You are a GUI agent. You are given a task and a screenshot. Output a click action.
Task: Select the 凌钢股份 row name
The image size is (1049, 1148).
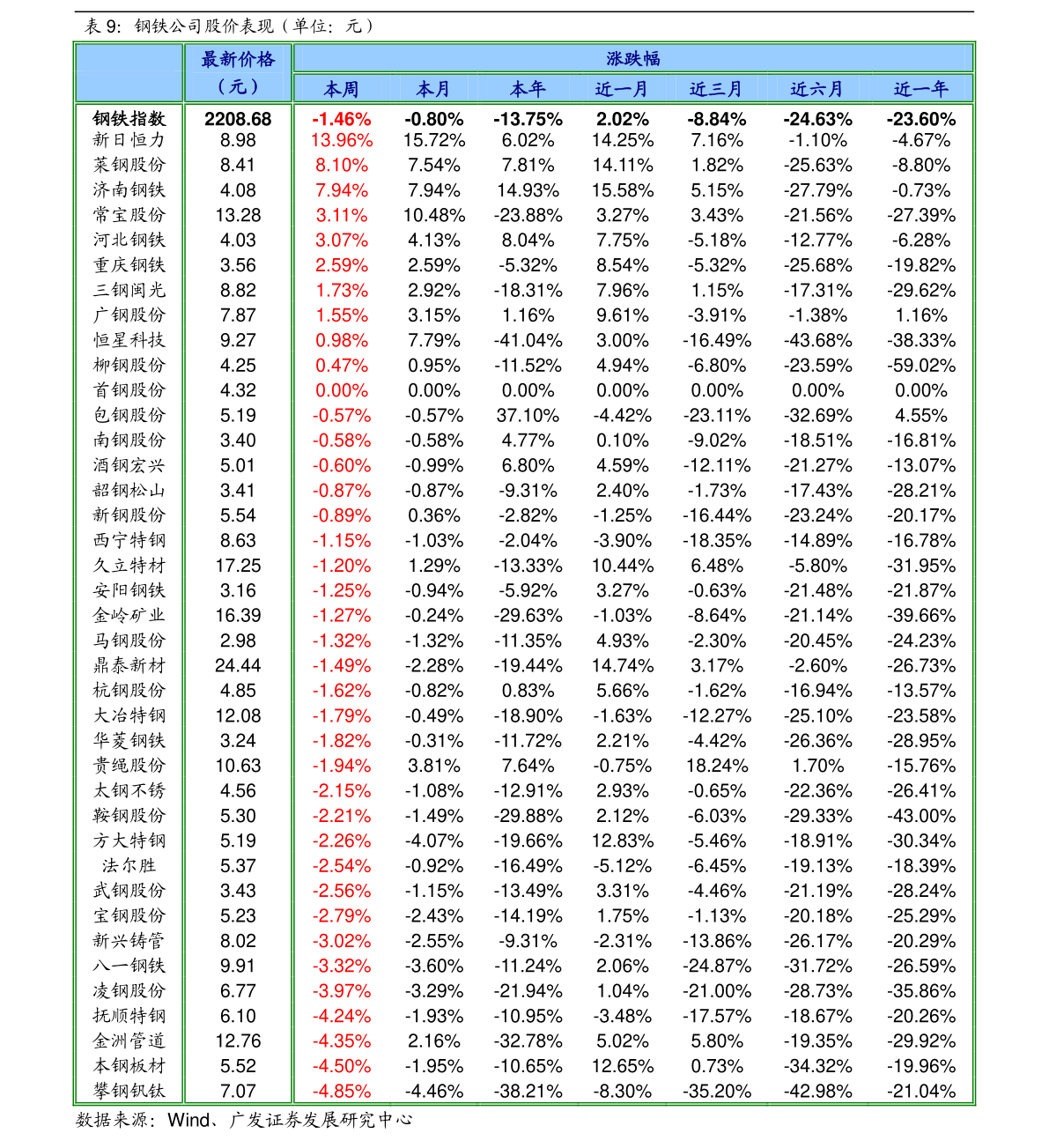129,990
